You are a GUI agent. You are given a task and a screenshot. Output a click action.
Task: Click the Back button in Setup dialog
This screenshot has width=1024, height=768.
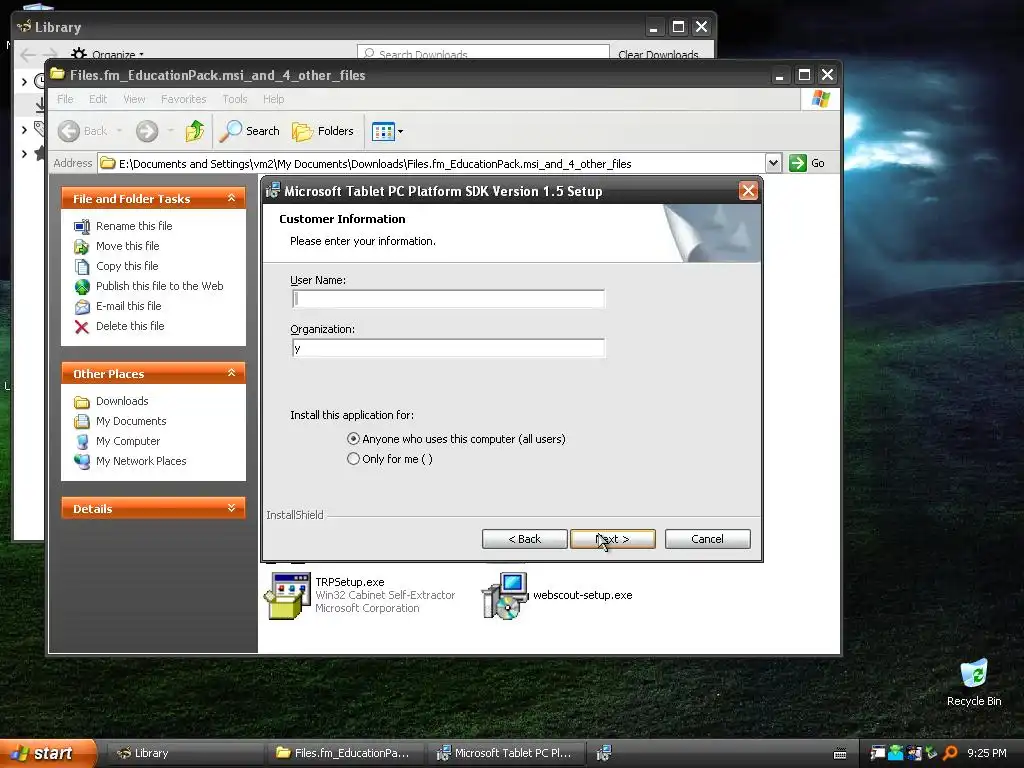click(x=524, y=539)
